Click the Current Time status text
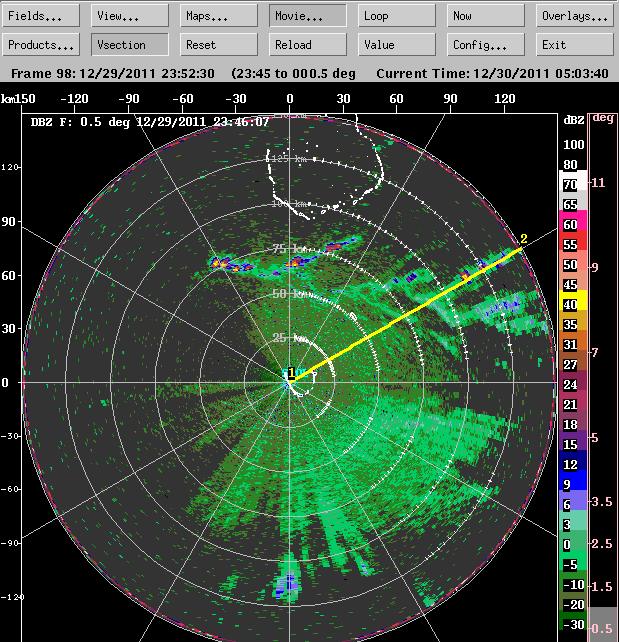 coord(492,74)
